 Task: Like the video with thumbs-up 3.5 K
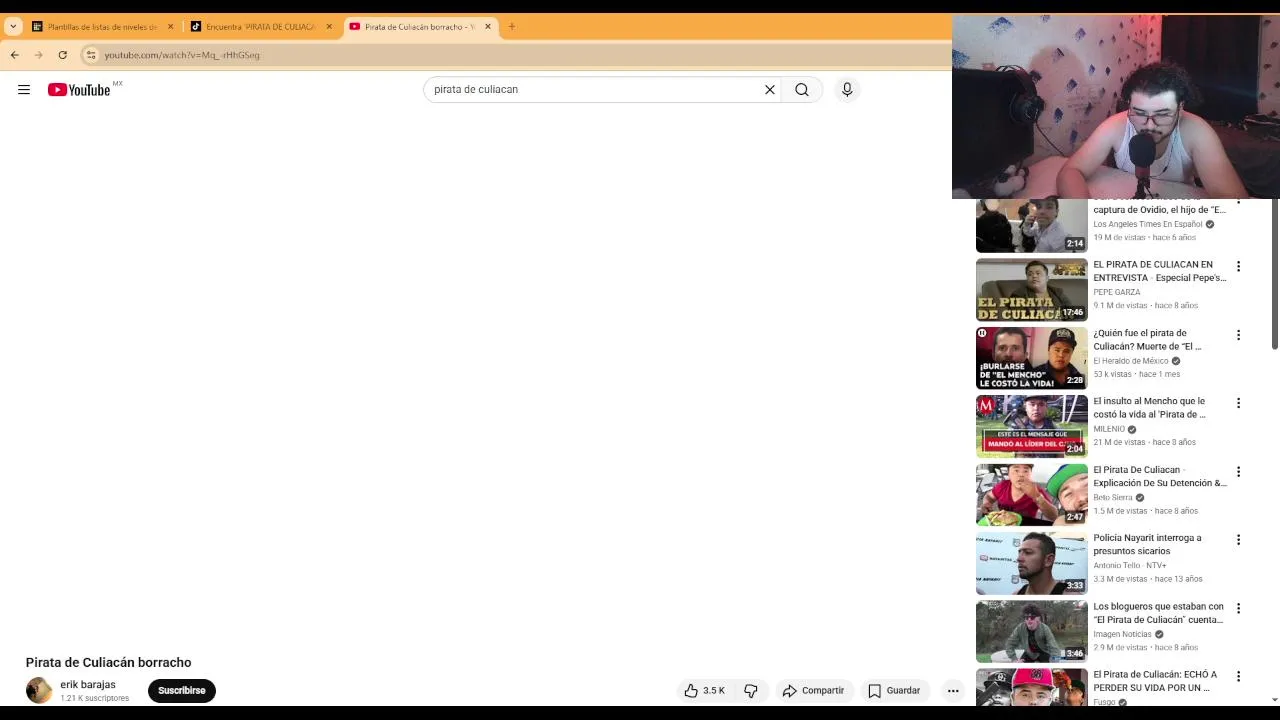click(706, 691)
